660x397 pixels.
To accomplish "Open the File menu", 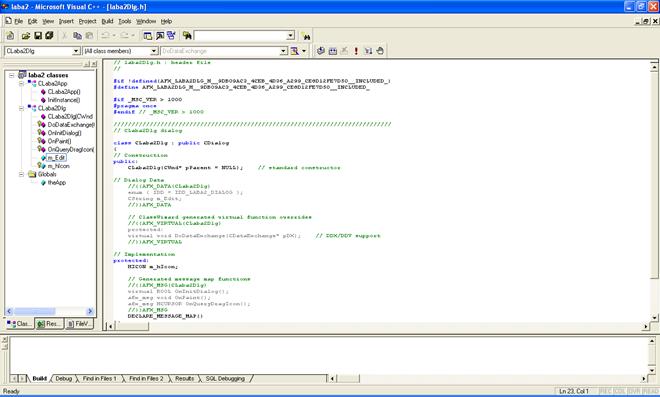I will click(x=19, y=21).
